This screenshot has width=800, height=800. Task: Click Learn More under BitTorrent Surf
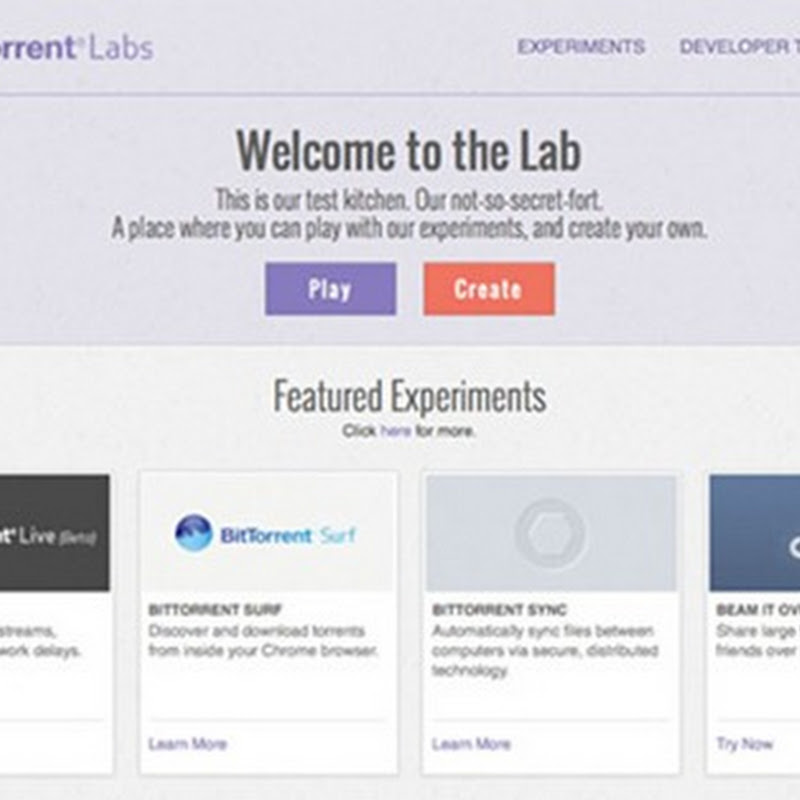pyautogui.click(x=187, y=744)
